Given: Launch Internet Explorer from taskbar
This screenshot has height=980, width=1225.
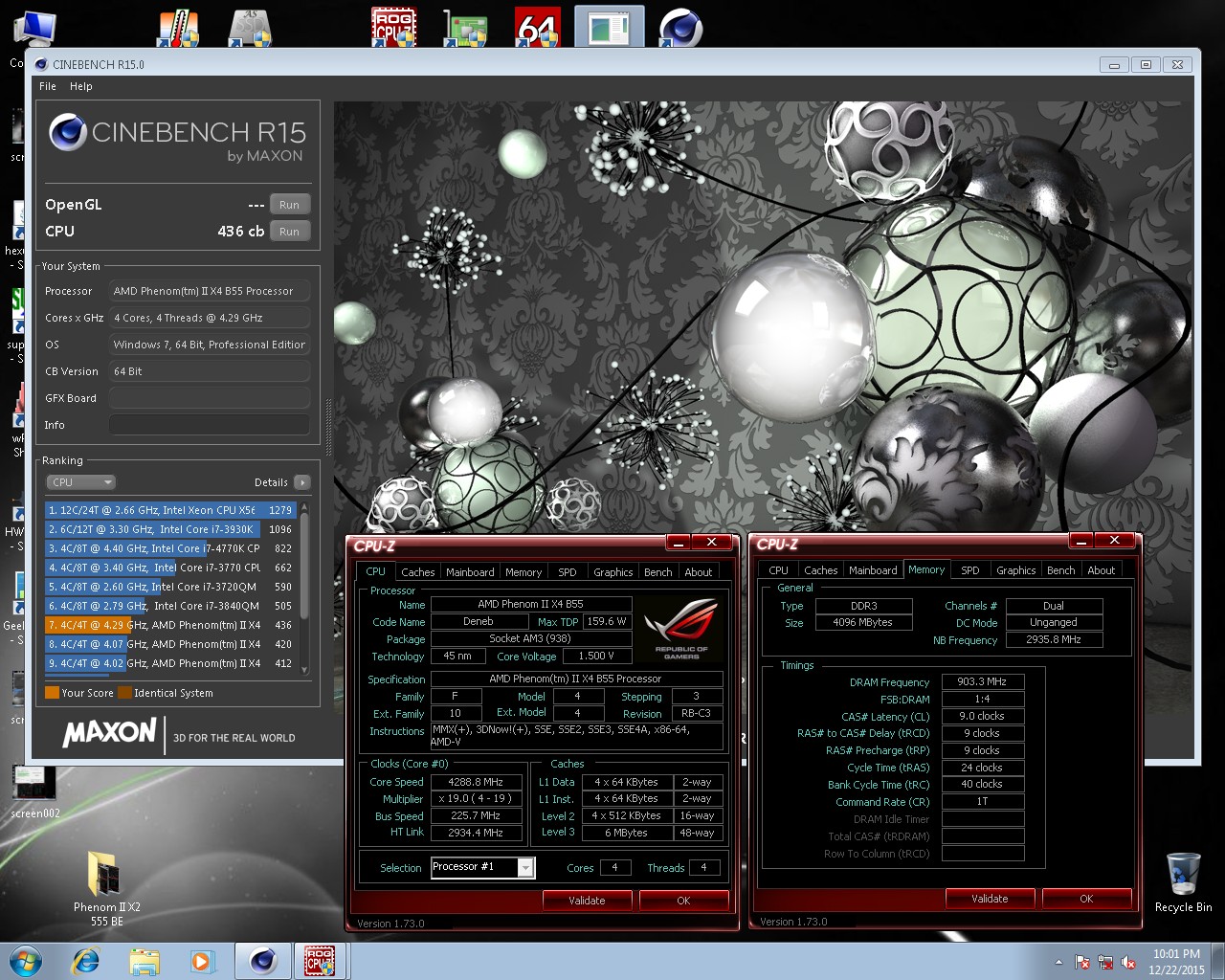Looking at the screenshot, I should coord(86,961).
